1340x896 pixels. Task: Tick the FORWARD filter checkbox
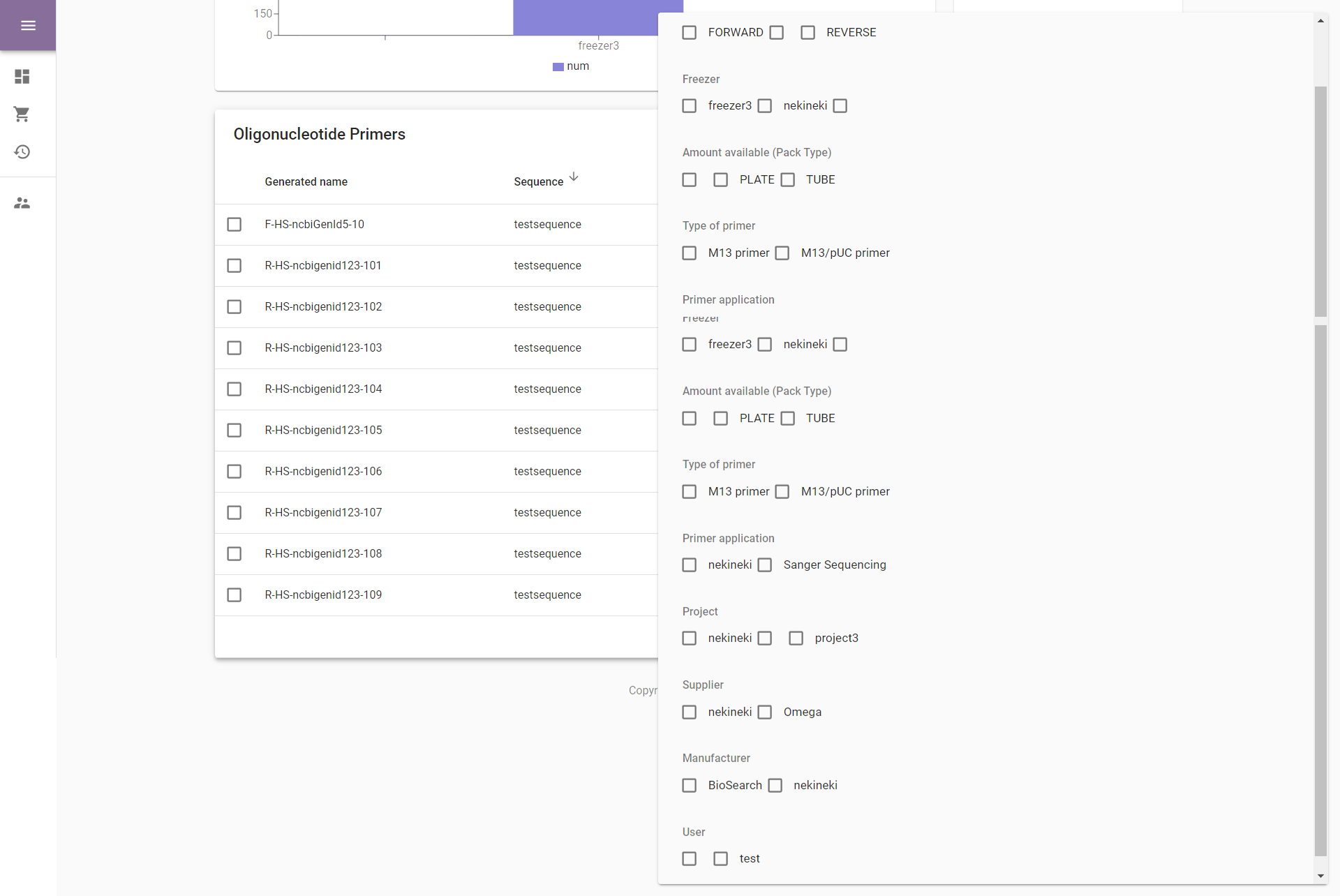point(690,33)
